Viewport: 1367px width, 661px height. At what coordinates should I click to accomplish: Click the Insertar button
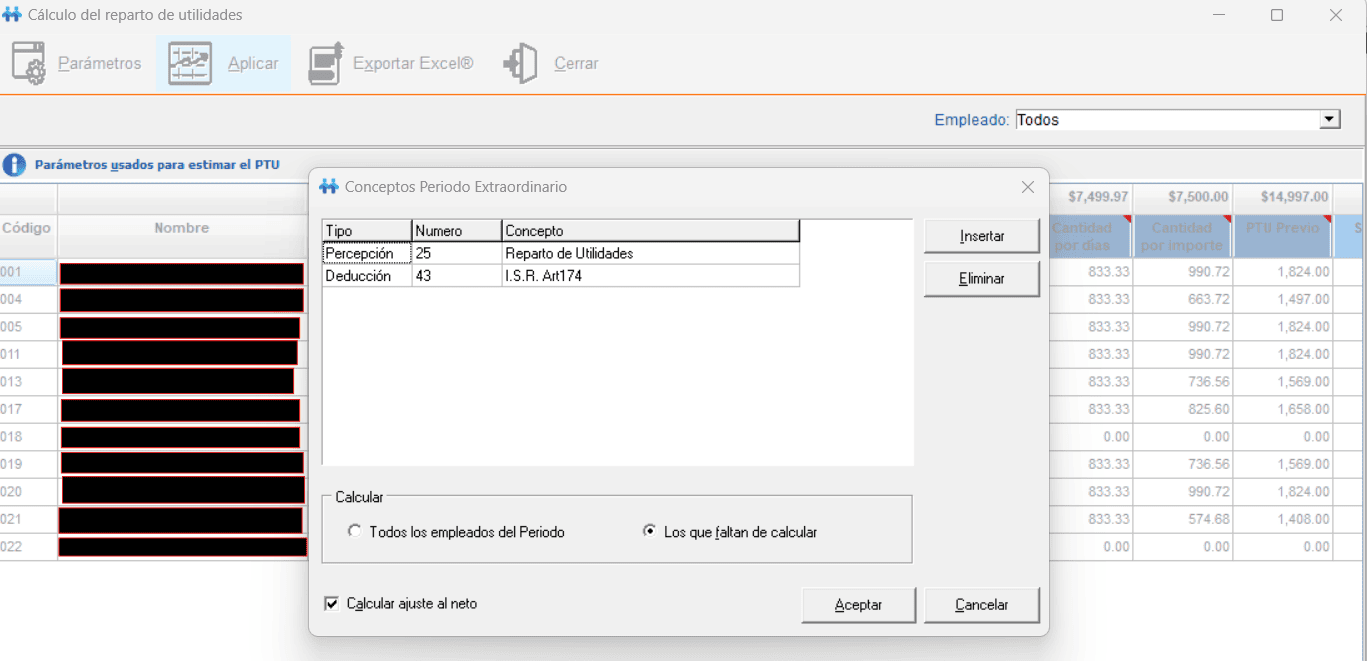point(982,237)
